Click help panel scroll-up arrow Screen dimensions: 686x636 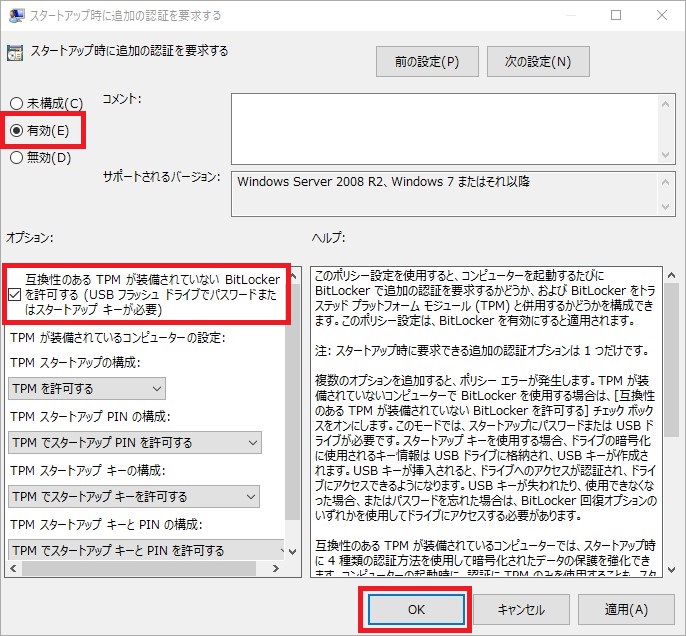pyautogui.click(x=672, y=275)
